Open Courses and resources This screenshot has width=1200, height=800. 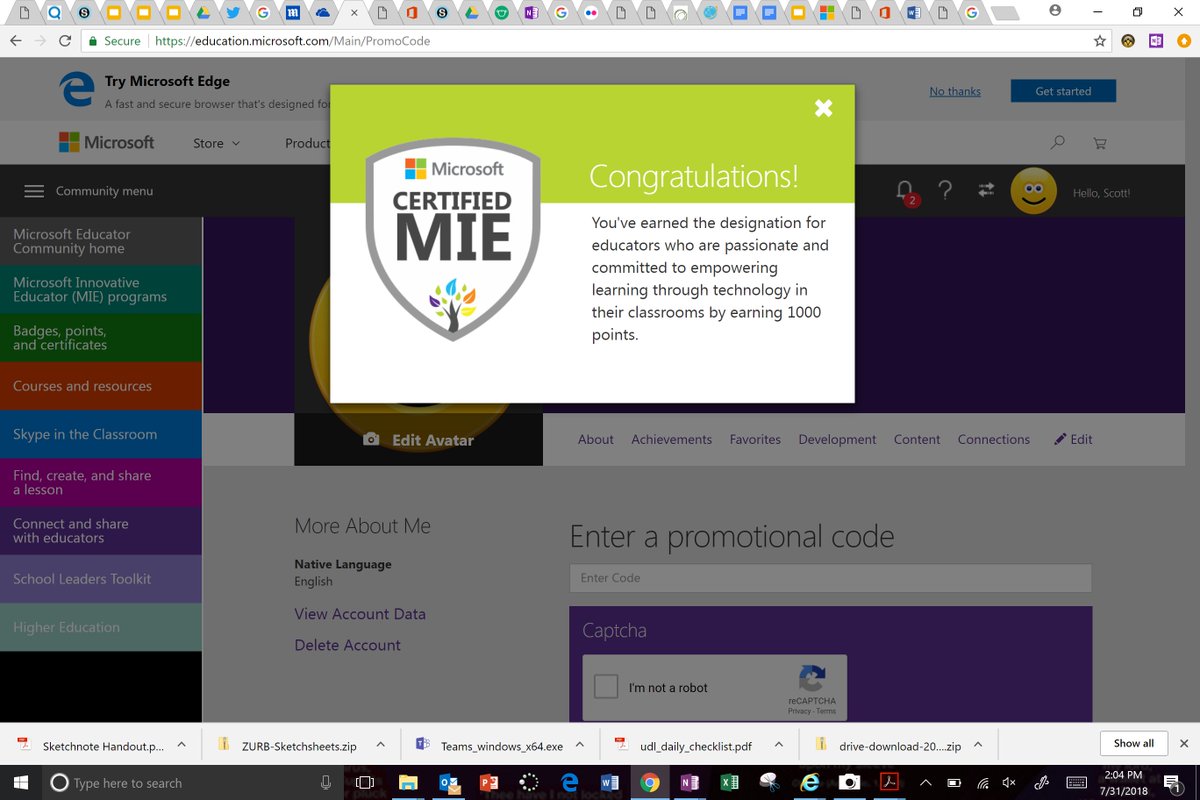101,386
